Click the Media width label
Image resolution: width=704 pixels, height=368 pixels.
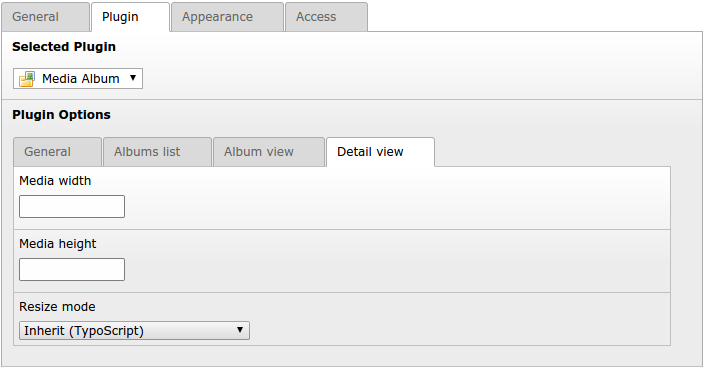click(55, 181)
